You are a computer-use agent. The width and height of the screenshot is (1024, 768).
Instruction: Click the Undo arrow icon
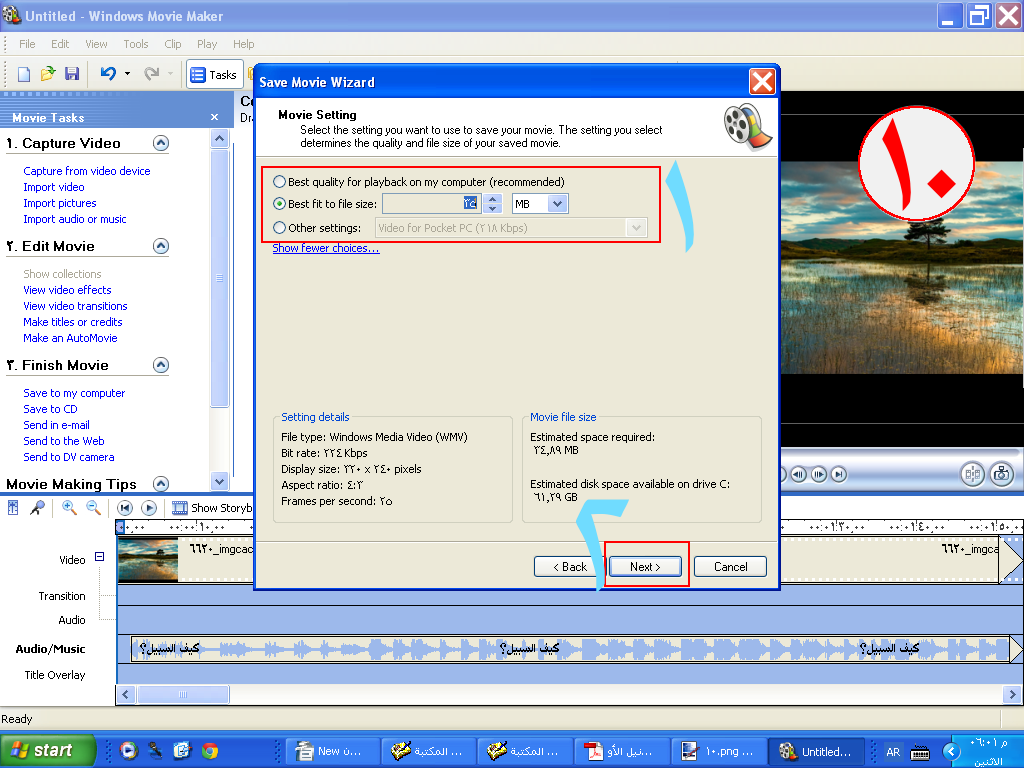pyautogui.click(x=108, y=74)
